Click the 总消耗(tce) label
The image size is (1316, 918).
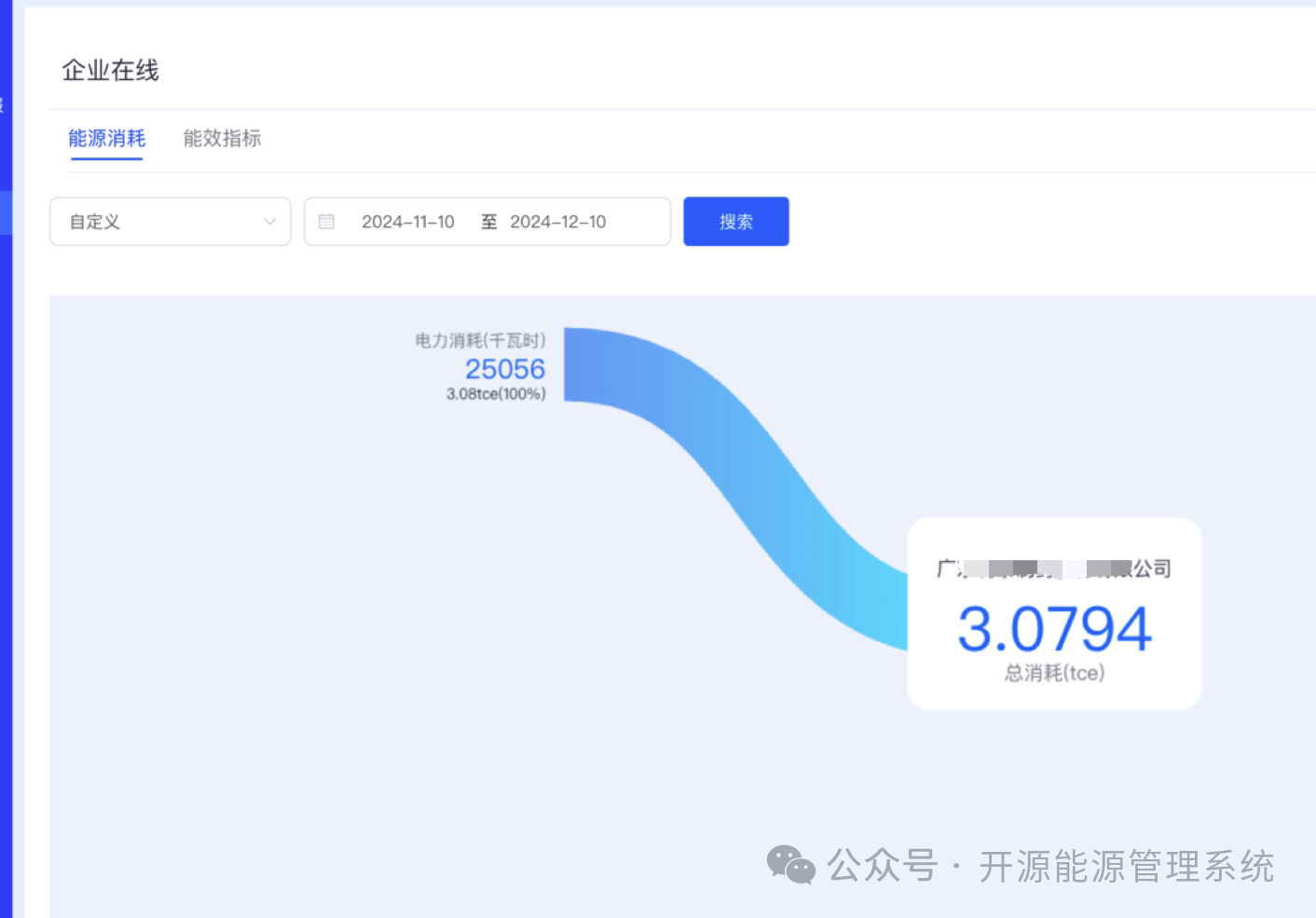(1054, 673)
